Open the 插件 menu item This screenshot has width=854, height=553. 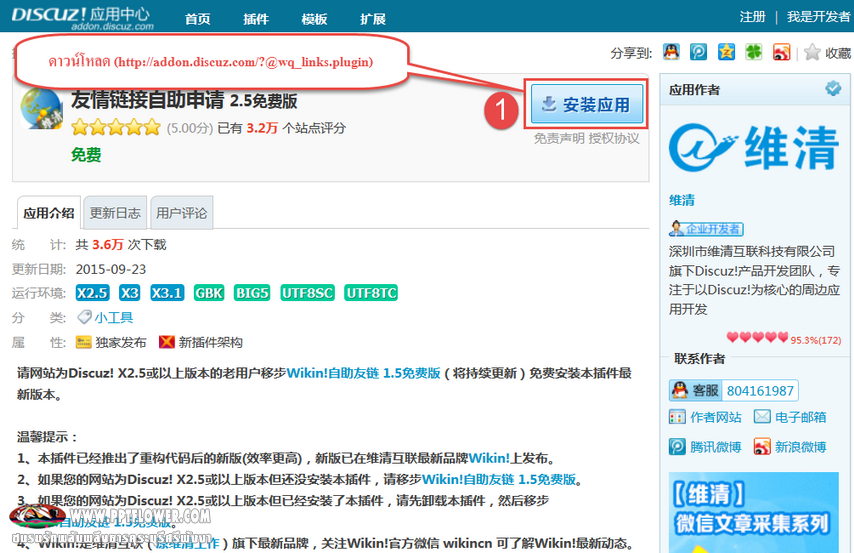(x=256, y=19)
